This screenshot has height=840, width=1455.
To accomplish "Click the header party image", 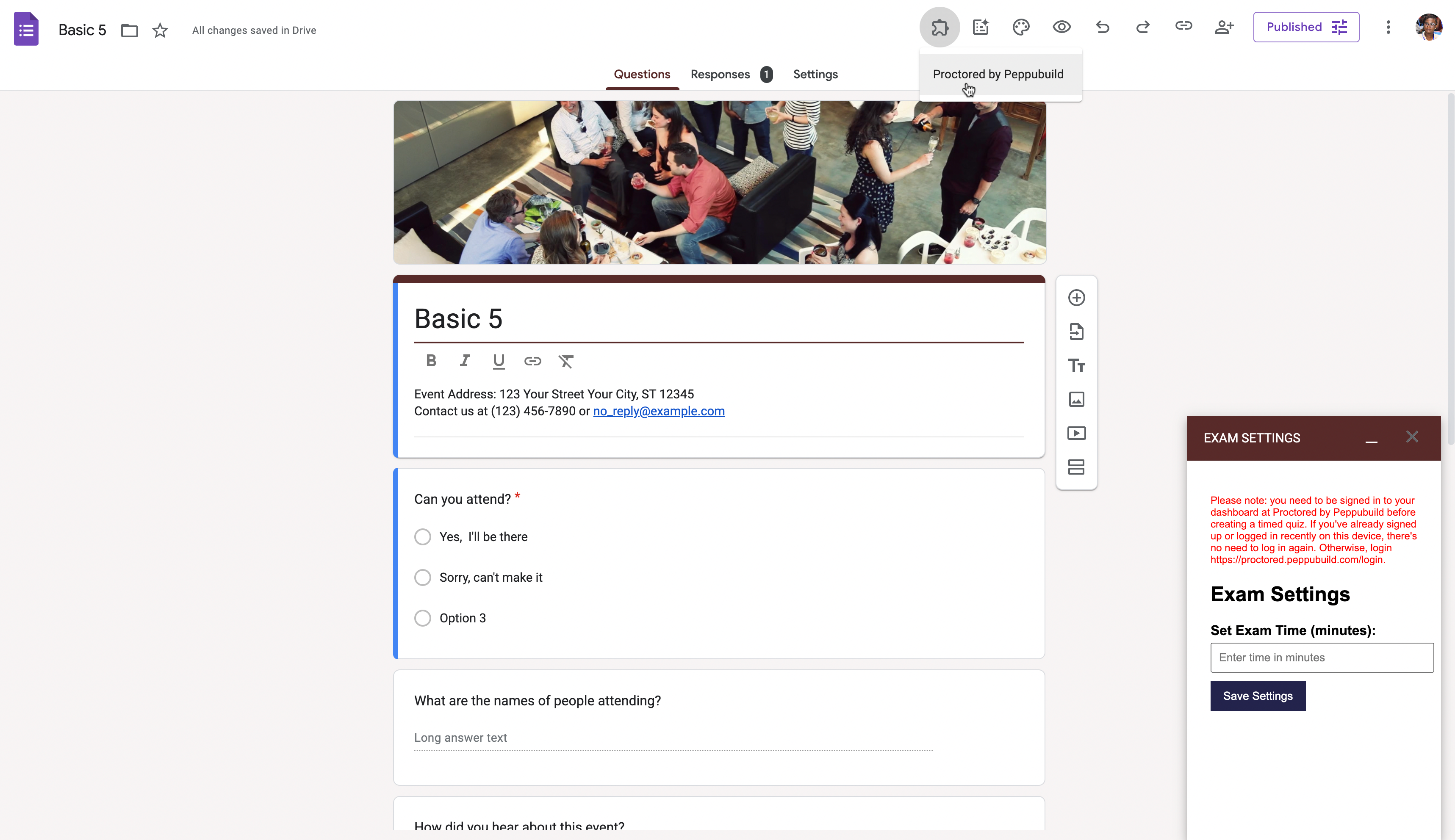I will coord(720,182).
